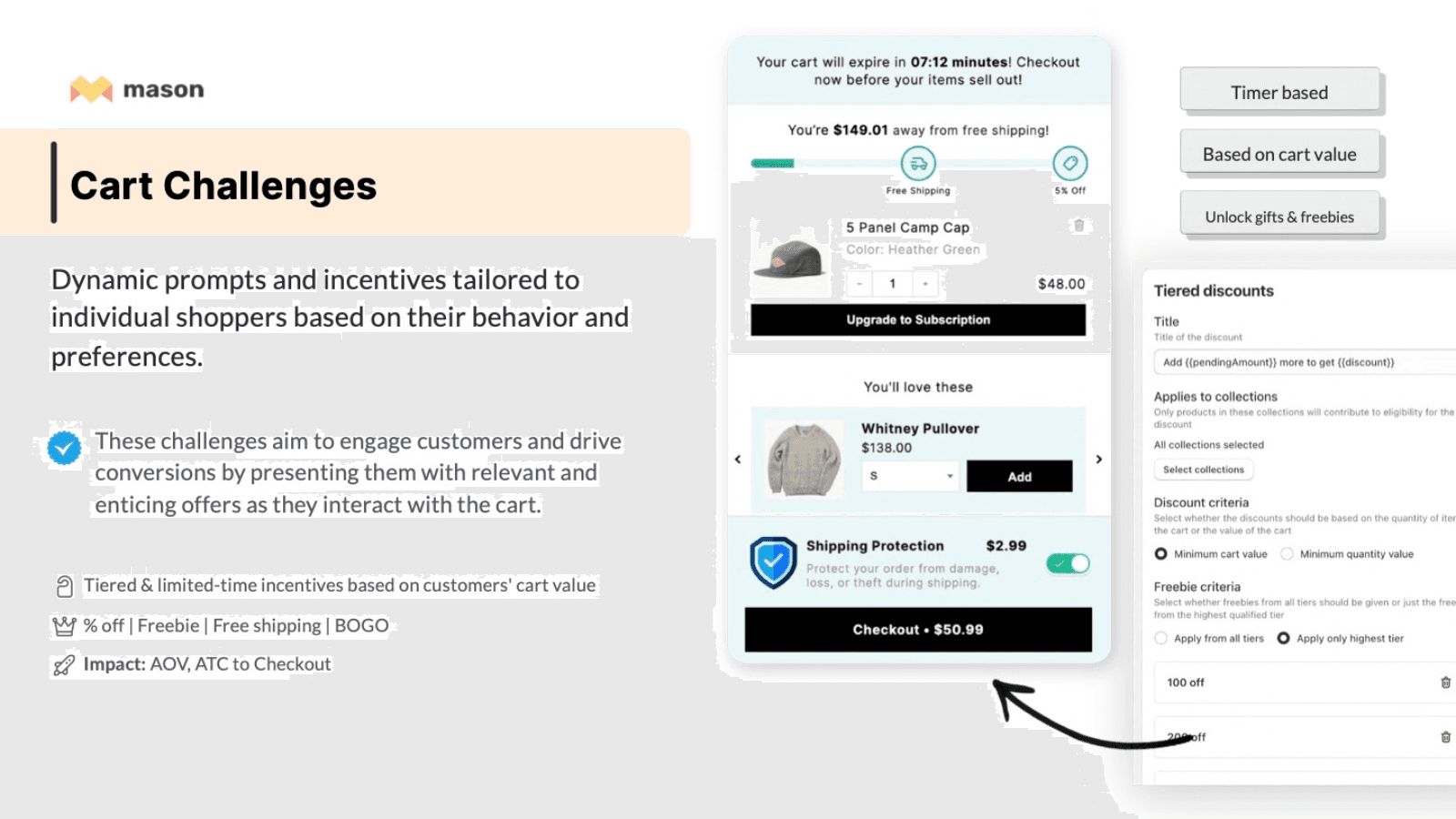This screenshot has height=819, width=1456.
Task: Delete the 5 Panel Camp Cap item
Action: pyautogui.click(x=1078, y=226)
